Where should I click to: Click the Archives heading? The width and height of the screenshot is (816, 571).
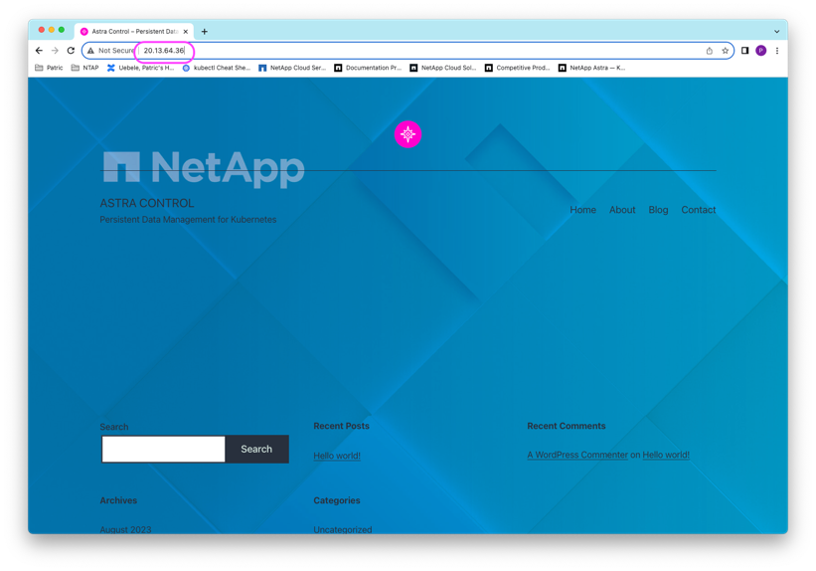tap(118, 500)
